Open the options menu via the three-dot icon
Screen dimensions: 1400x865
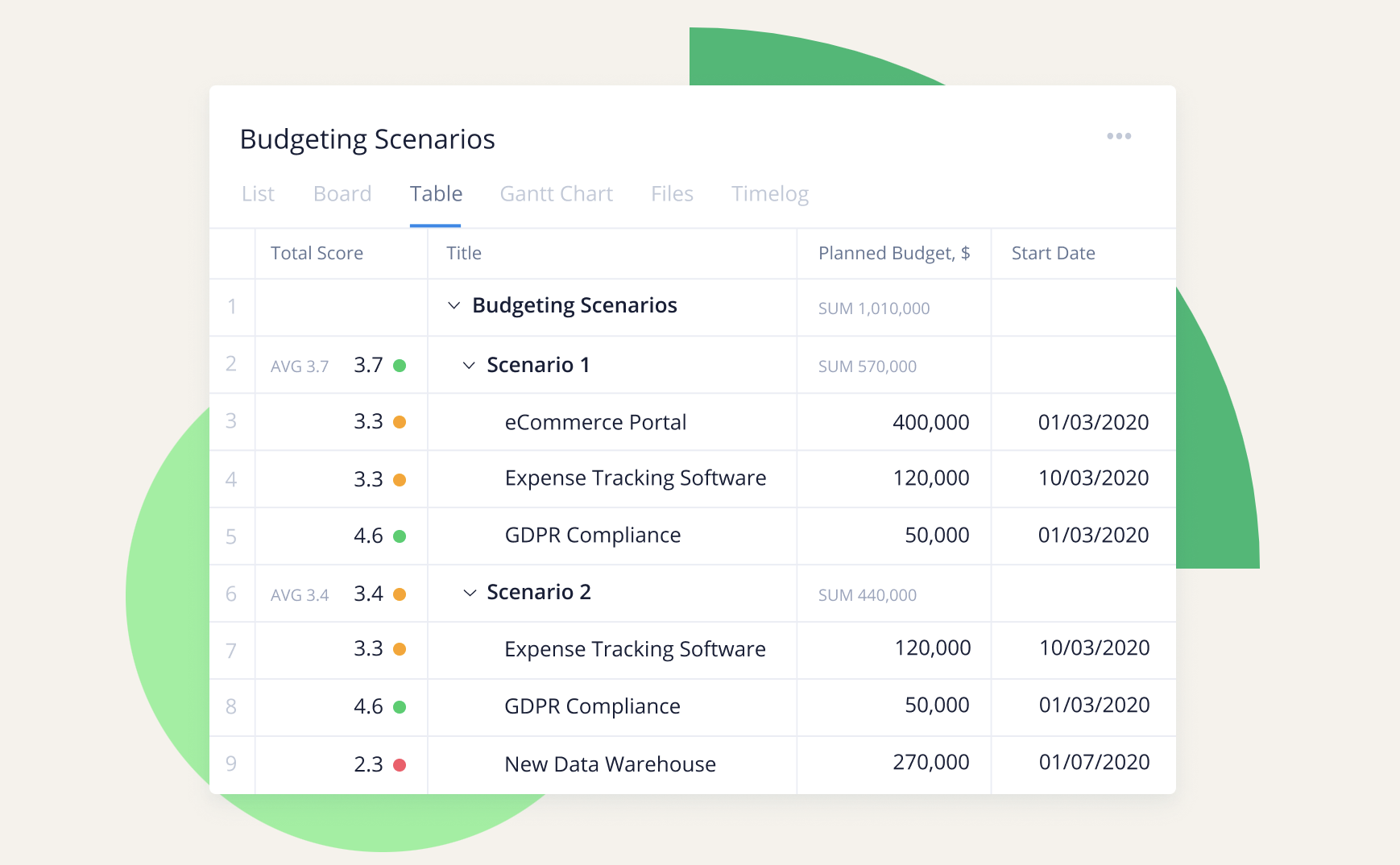[1120, 136]
